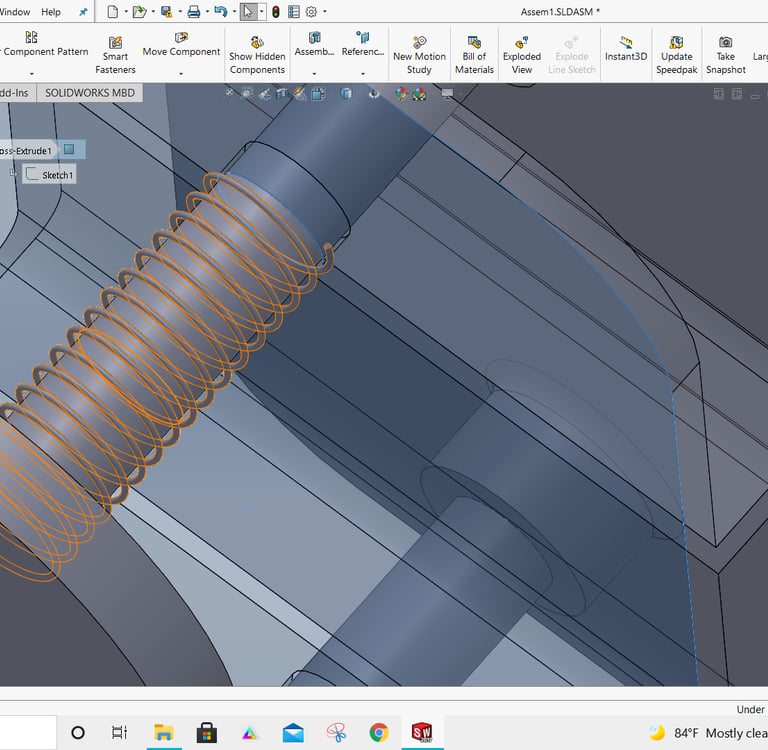Screen dimensions: 768x750
Task: Start a New Motion Study
Action: click(419, 56)
